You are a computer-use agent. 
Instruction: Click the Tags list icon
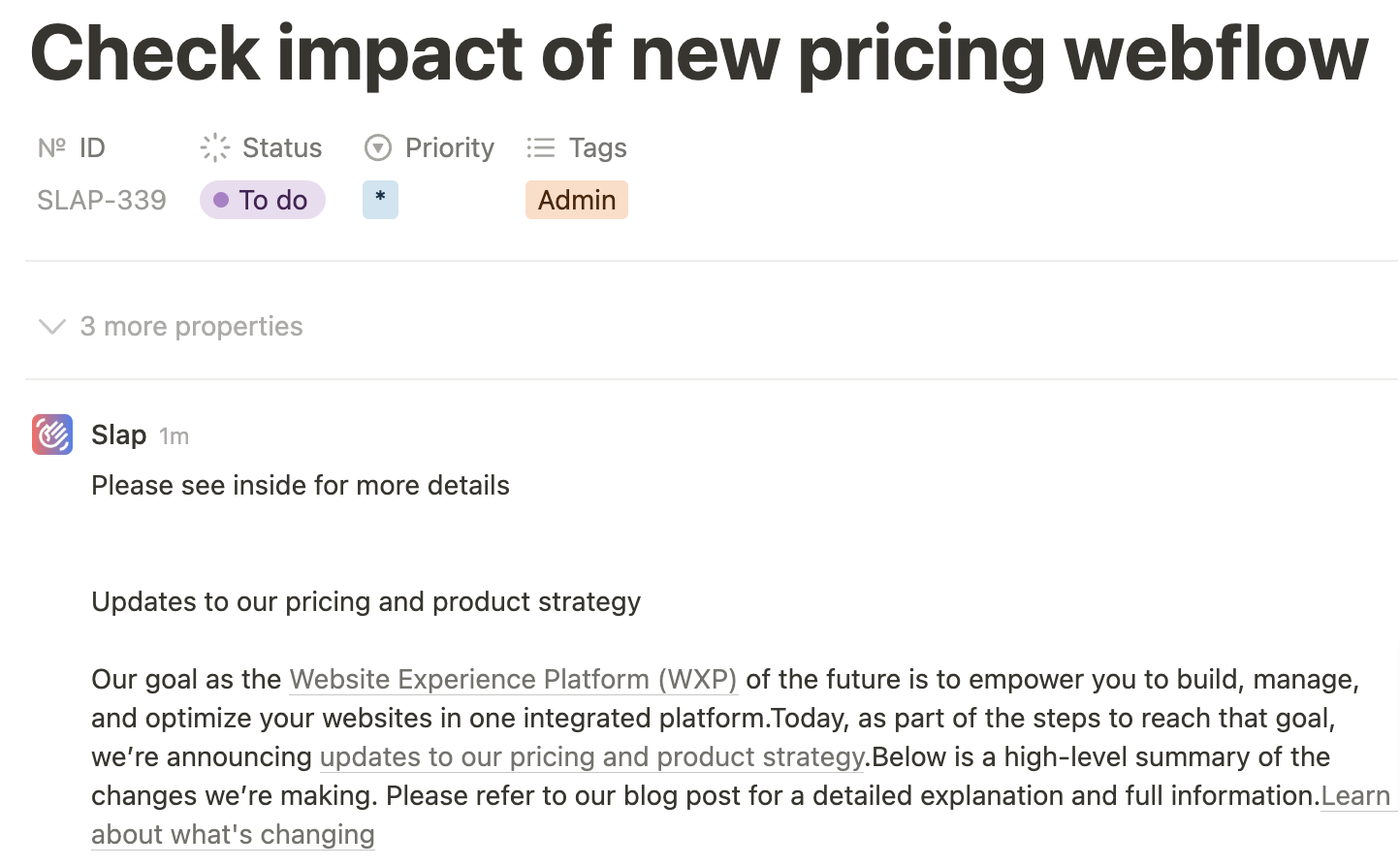pos(541,147)
